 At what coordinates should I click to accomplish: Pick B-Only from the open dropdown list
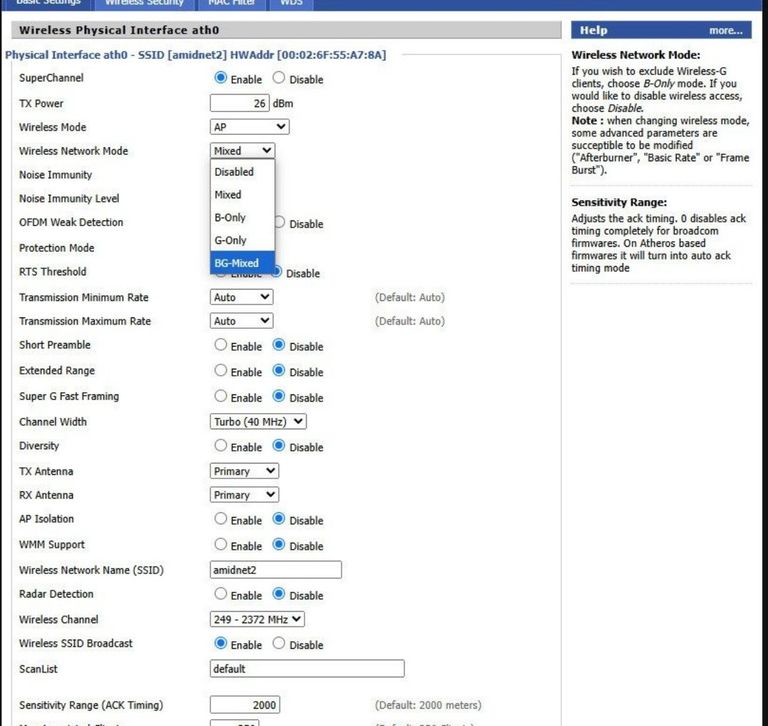[230, 217]
